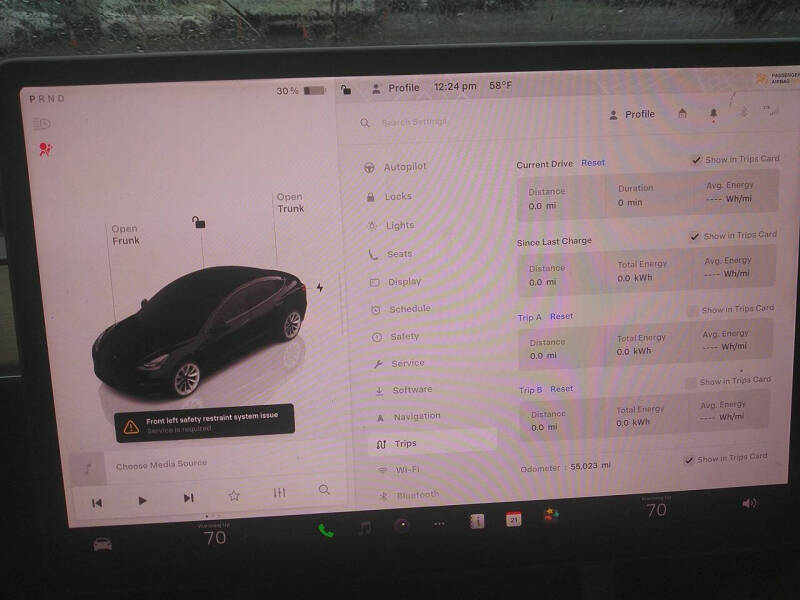Tap Choose Media Source
The image size is (800, 600).
tap(161, 465)
